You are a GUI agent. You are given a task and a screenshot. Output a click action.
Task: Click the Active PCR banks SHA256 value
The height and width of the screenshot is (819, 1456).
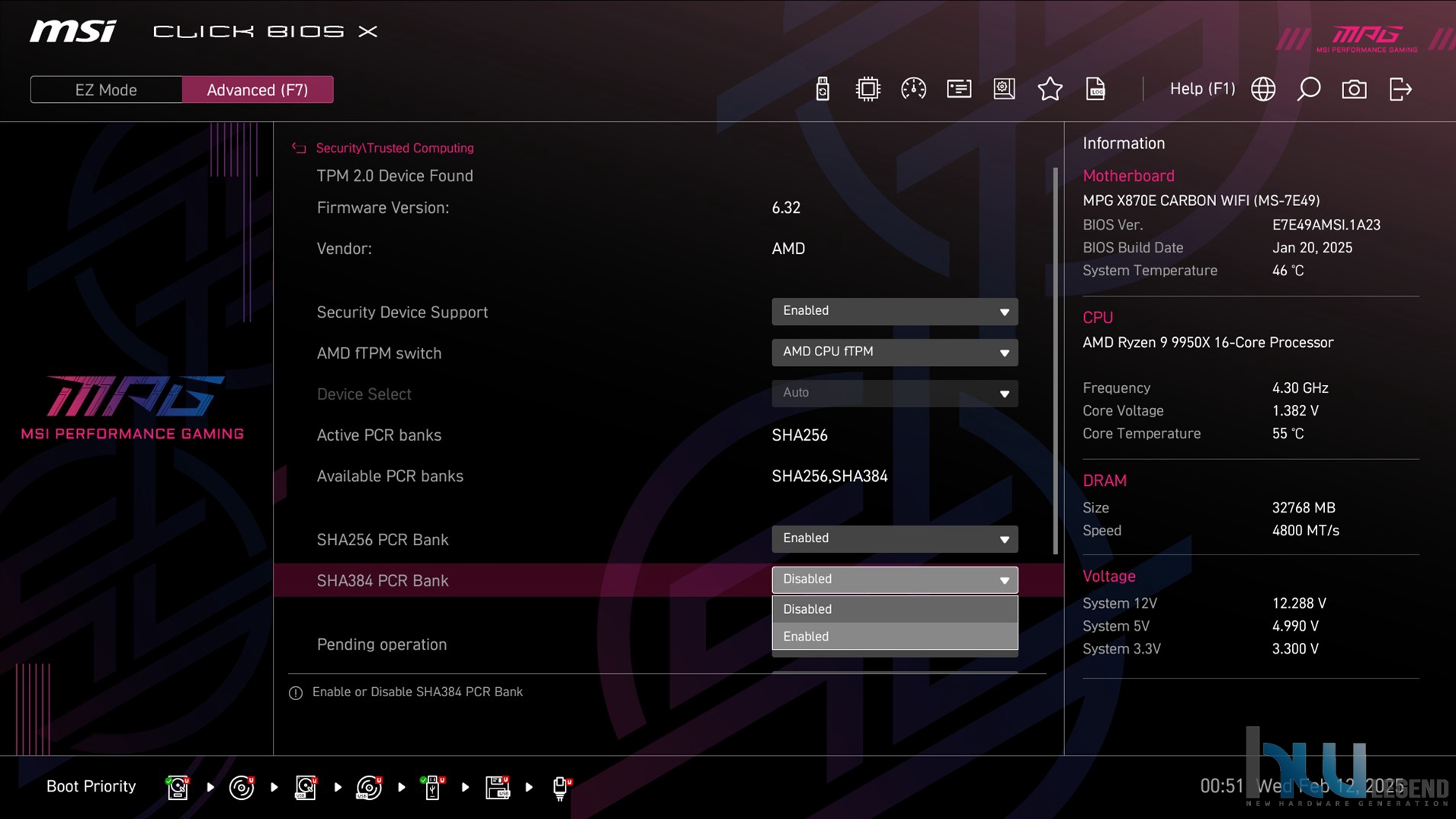pos(799,435)
